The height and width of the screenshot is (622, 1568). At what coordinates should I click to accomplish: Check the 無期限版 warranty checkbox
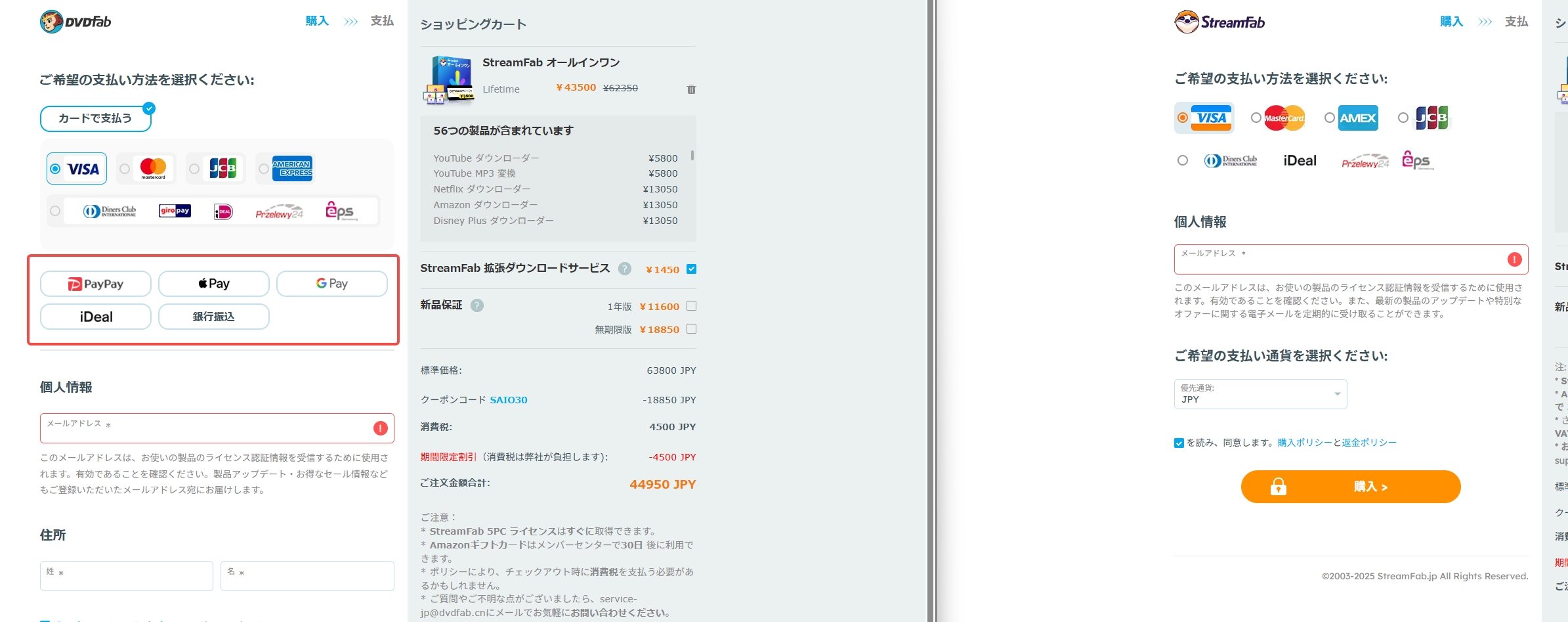(691, 329)
